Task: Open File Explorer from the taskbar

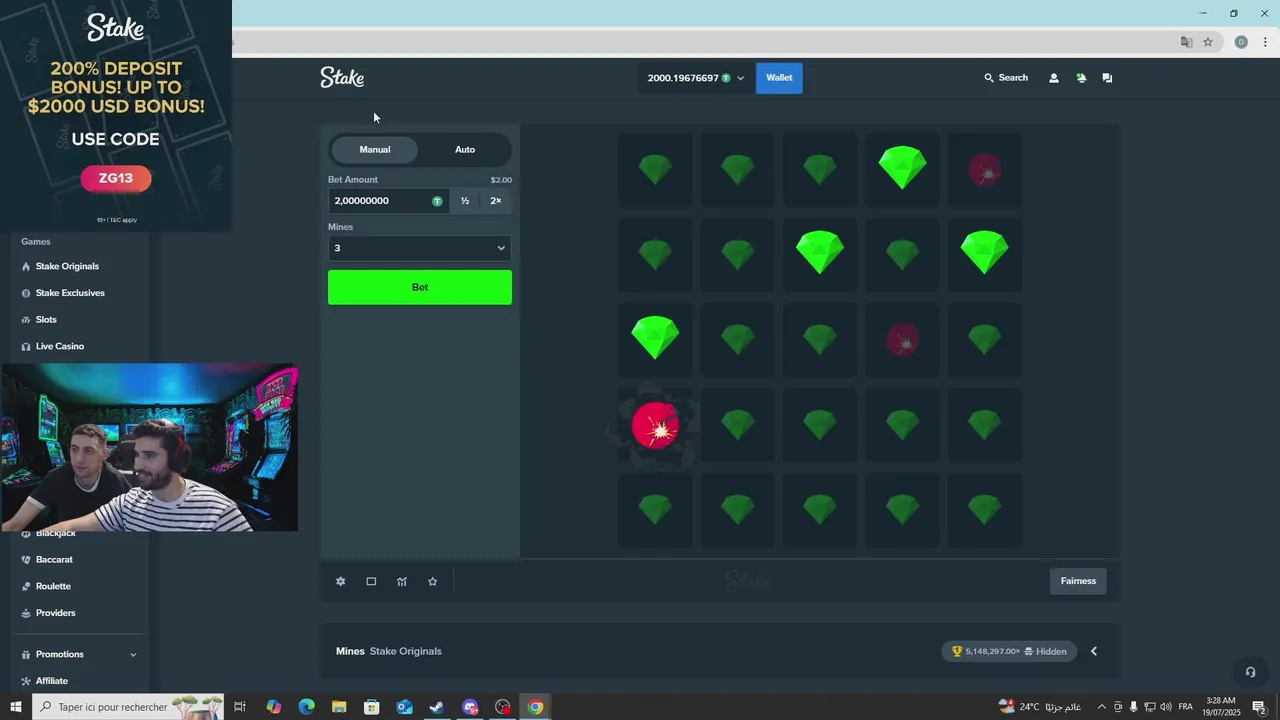Action: [339, 707]
